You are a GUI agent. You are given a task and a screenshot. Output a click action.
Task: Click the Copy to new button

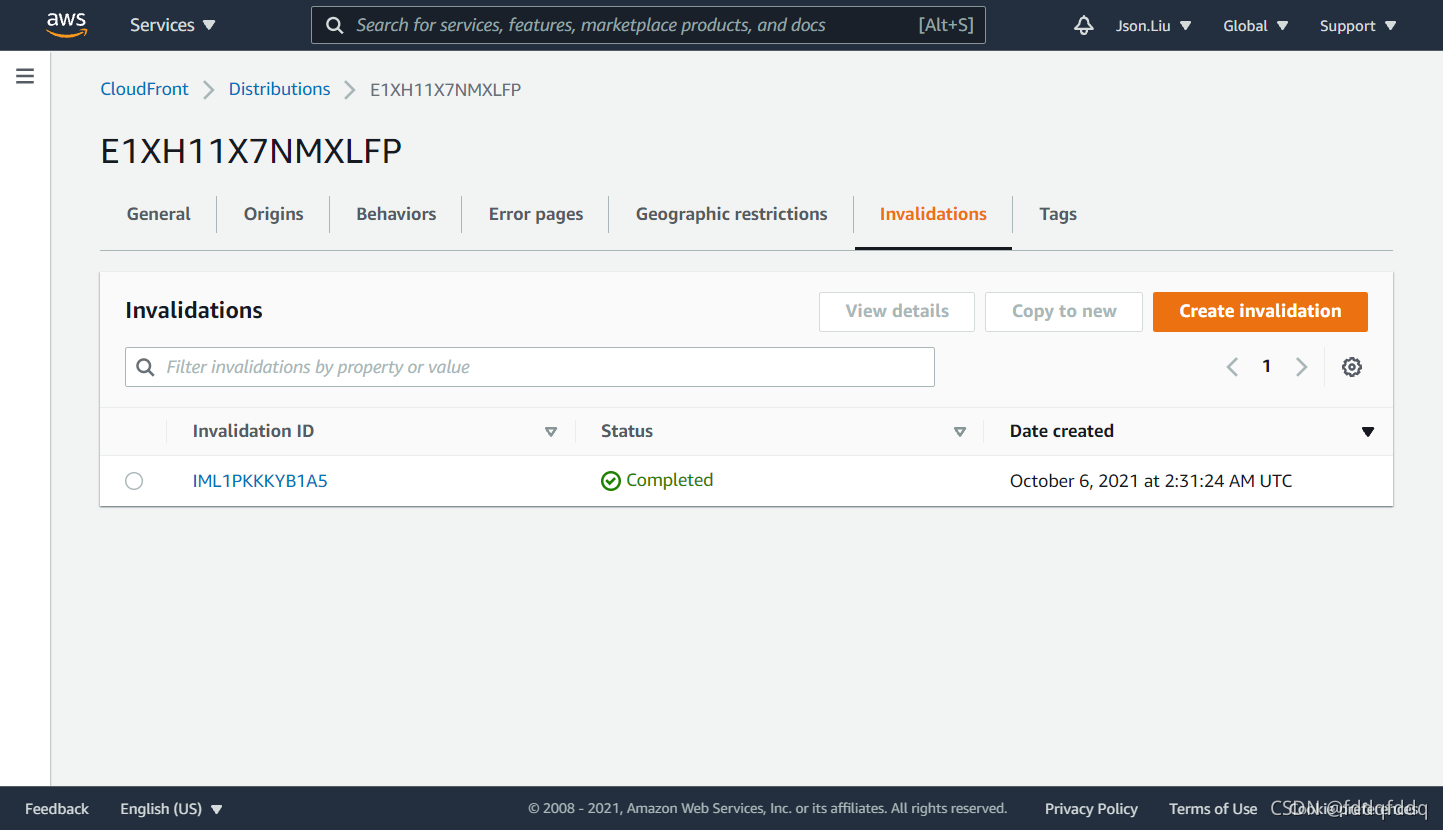(1064, 311)
